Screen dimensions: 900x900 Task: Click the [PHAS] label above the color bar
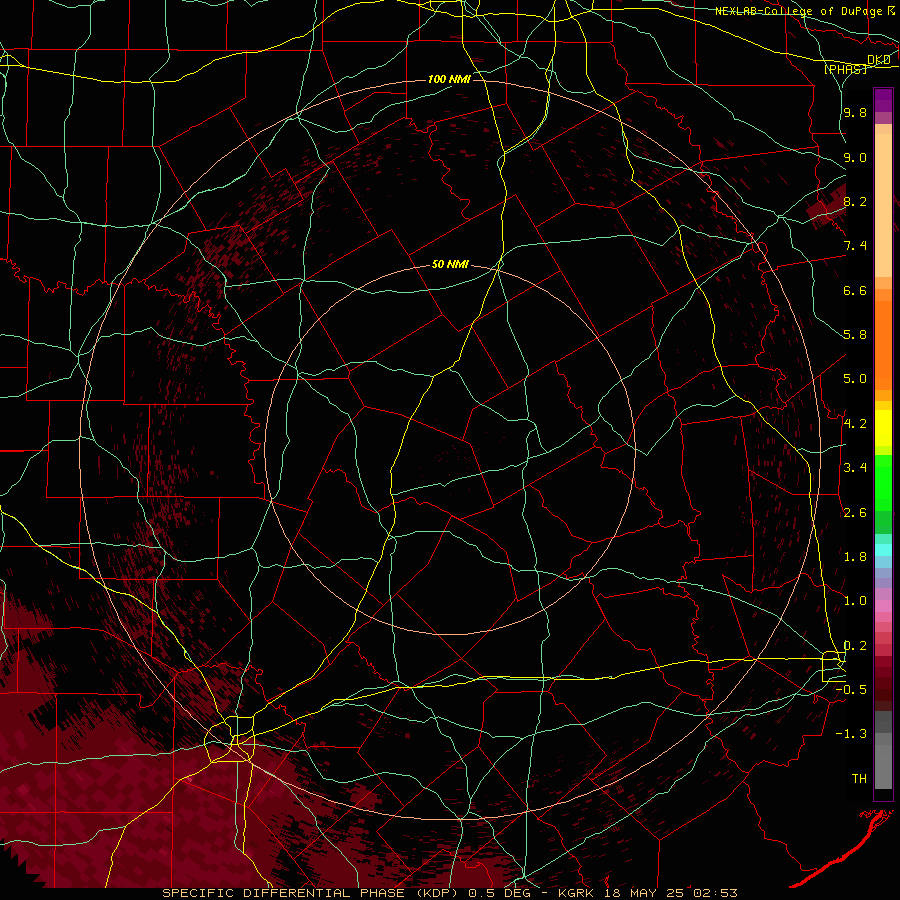pos(845,69)
